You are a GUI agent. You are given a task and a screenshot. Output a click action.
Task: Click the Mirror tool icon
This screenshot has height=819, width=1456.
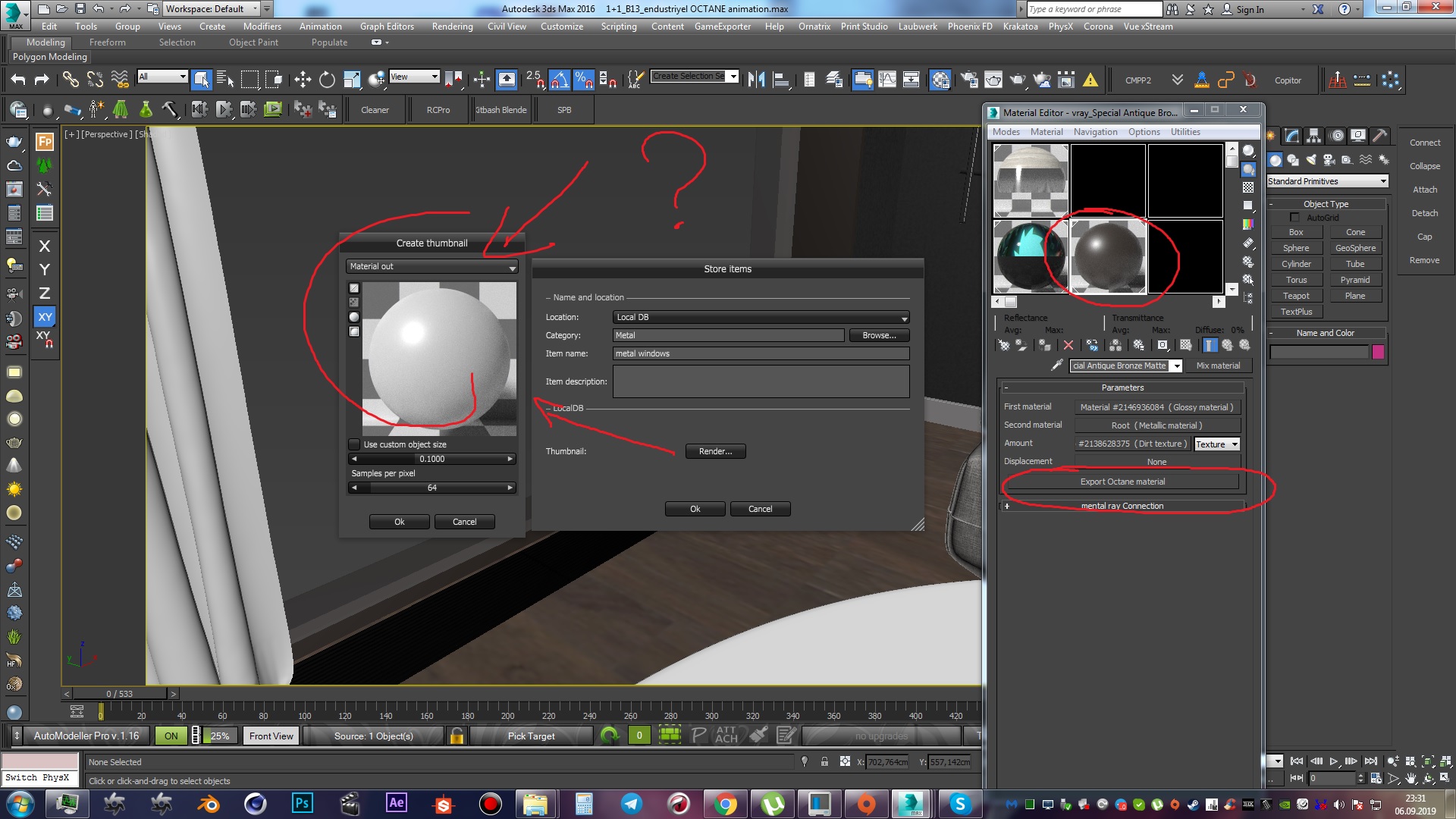point(755,80)
